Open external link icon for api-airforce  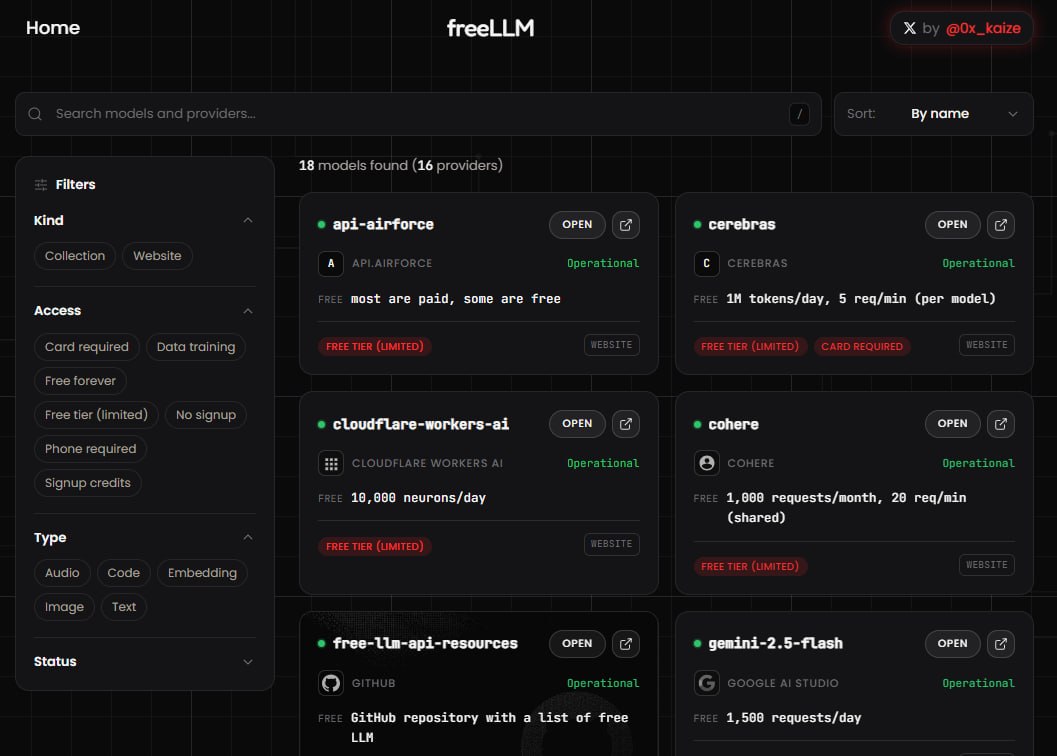click(626, 225)
